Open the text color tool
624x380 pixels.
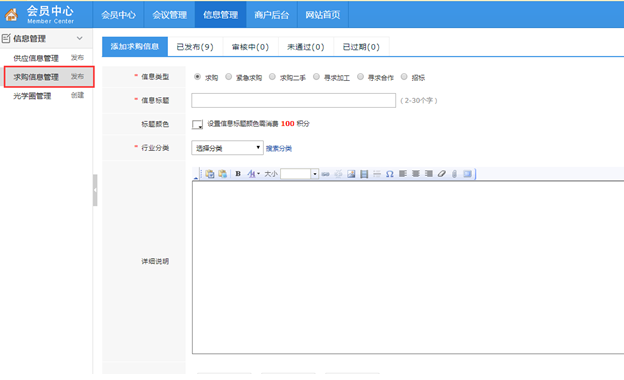point(251,174)
